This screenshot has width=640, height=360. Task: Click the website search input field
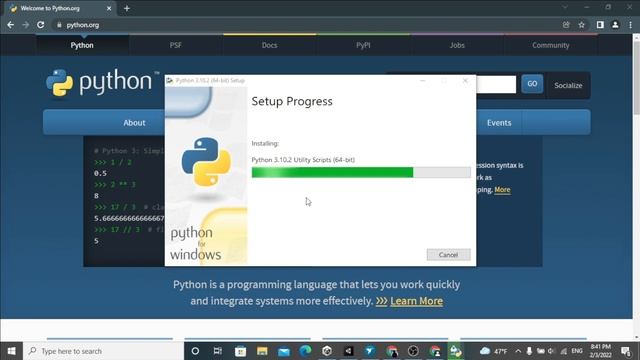(496, 84)
